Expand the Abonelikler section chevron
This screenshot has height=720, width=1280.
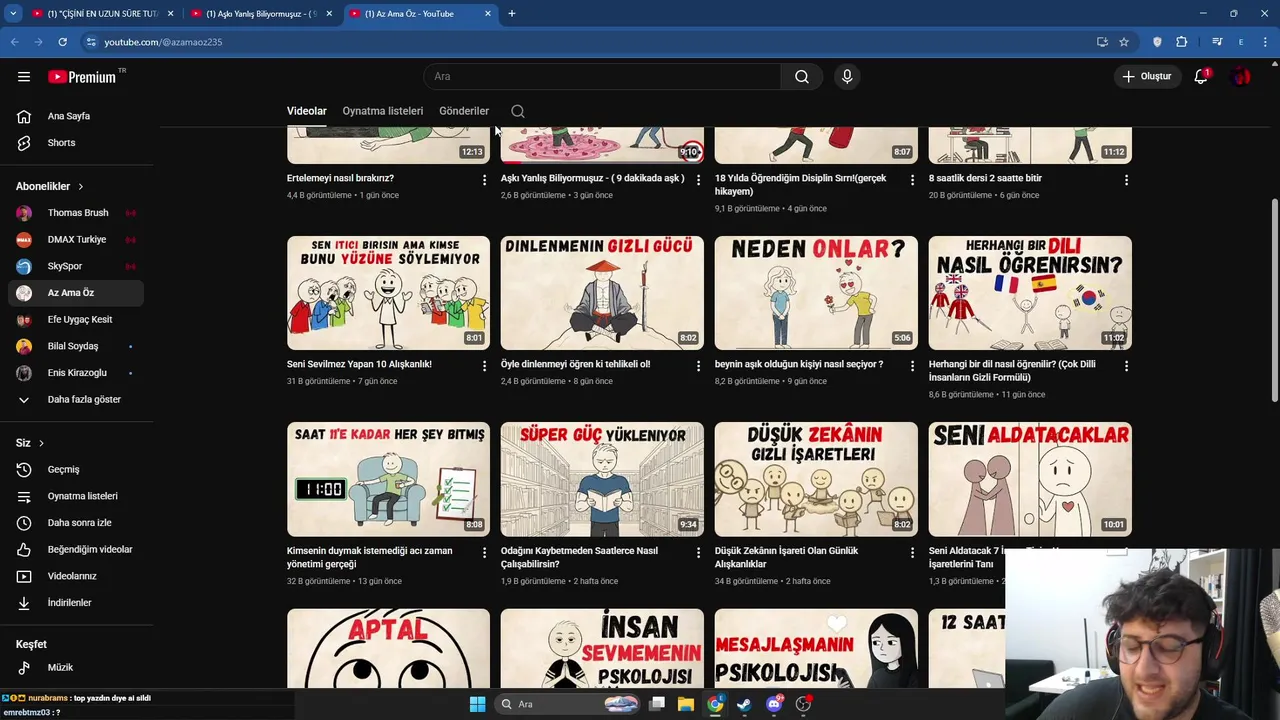(81, 187)
